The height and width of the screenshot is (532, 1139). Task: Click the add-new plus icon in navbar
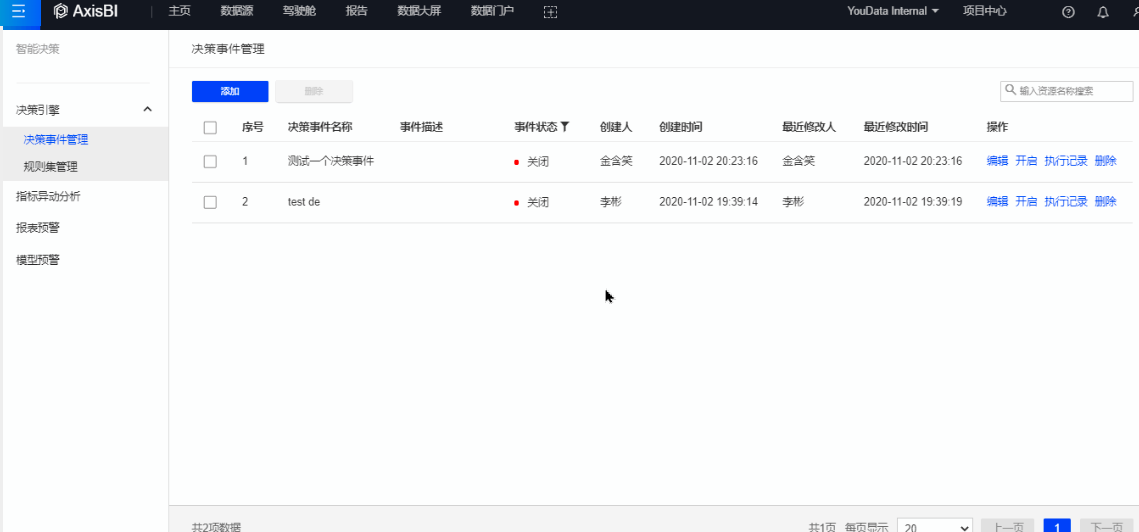(x=550, y=11)
